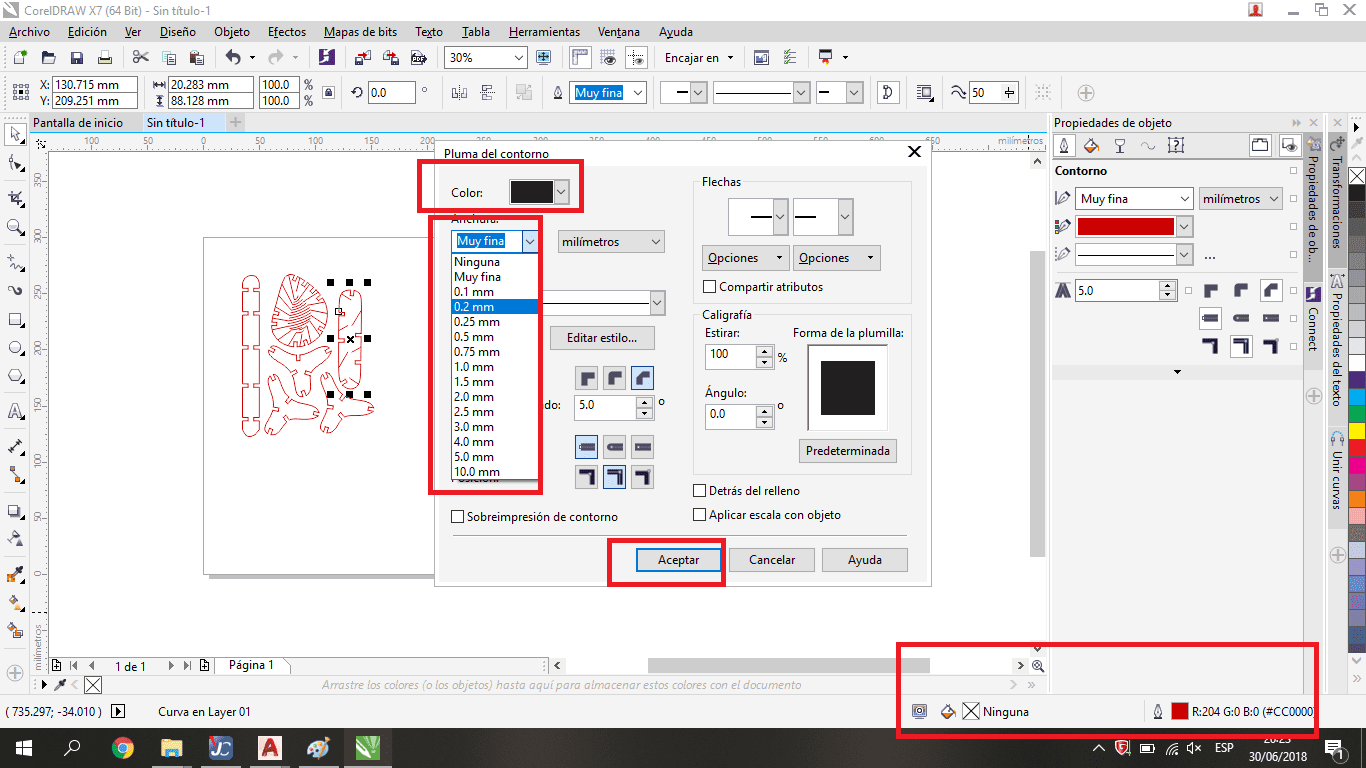Open Fill tab in Propiedades de objeto
The image size is (1366, 768).
click(x=1091, y=146)
